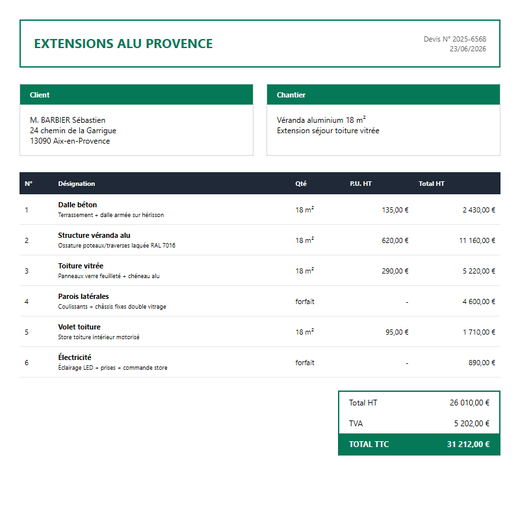Select the Dalle béton row title
The width and height of the screenshot is (520, 527).
pos(77,205)
